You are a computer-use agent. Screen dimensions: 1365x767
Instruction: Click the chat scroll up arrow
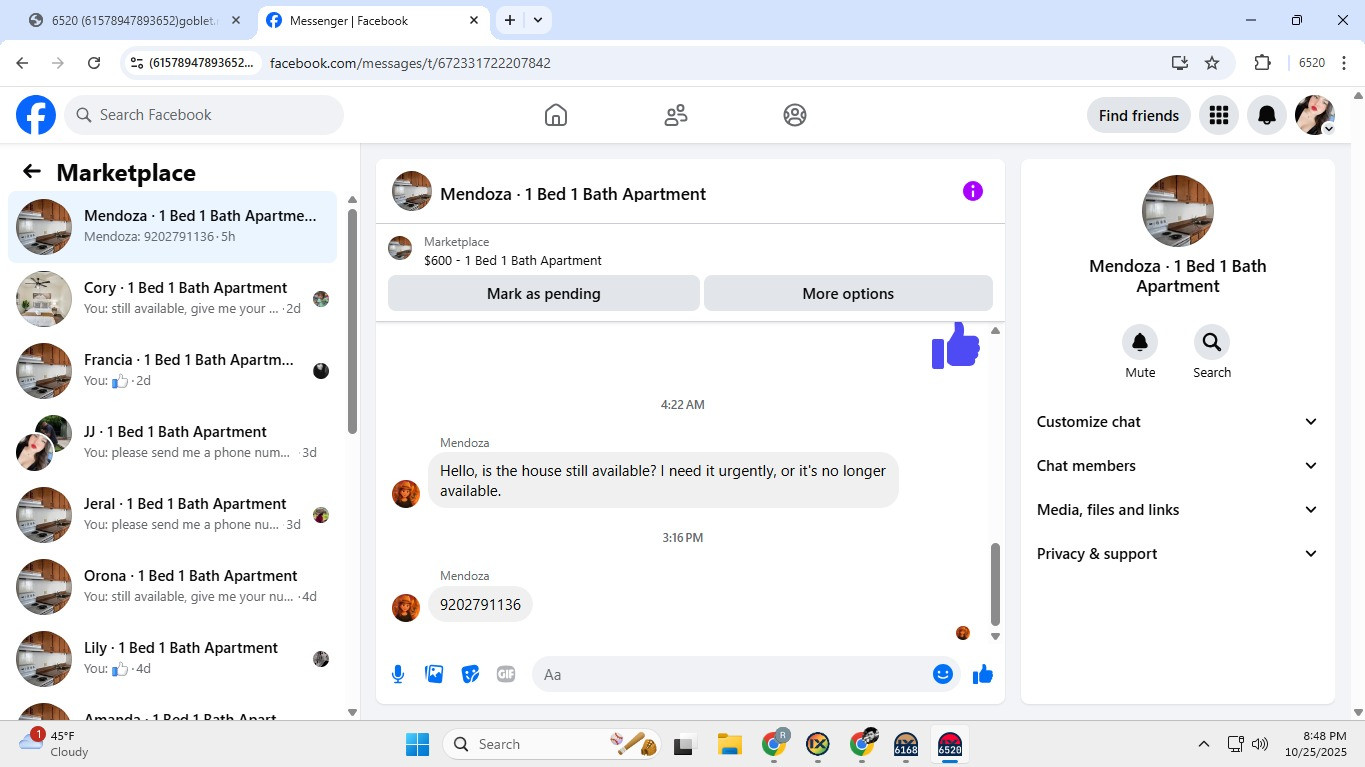995,331
